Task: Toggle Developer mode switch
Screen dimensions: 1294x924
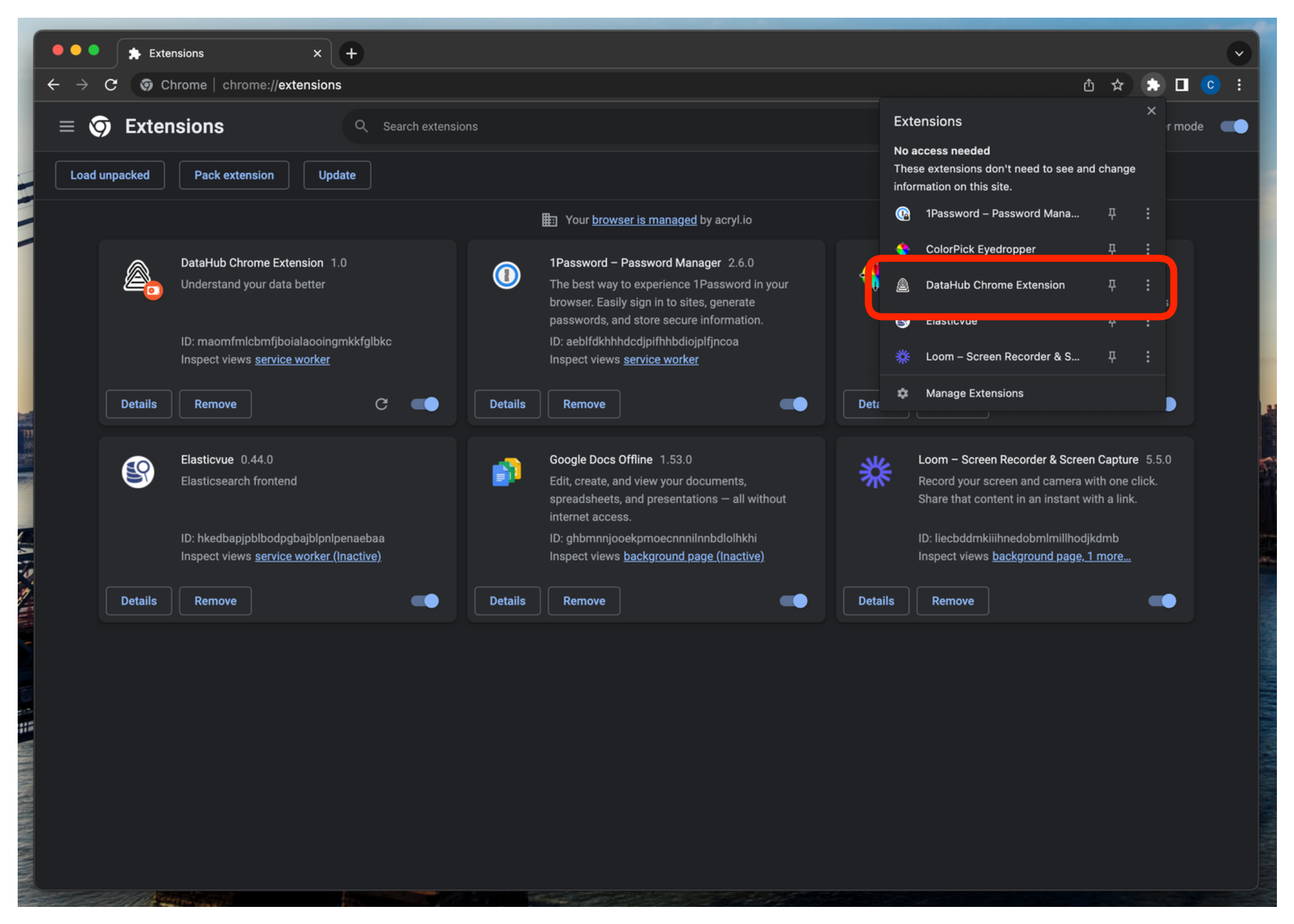Action: tap(1234, 126)
